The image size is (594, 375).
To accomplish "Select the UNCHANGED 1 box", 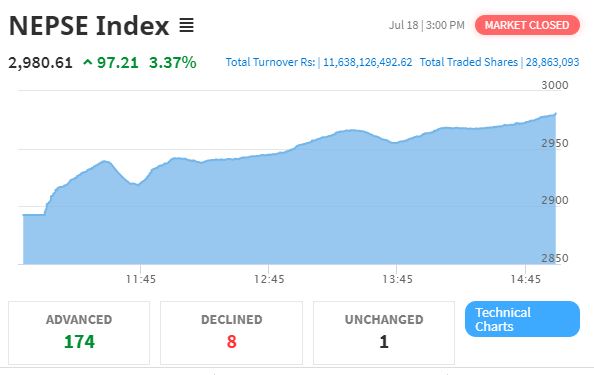I will [384, 333].
